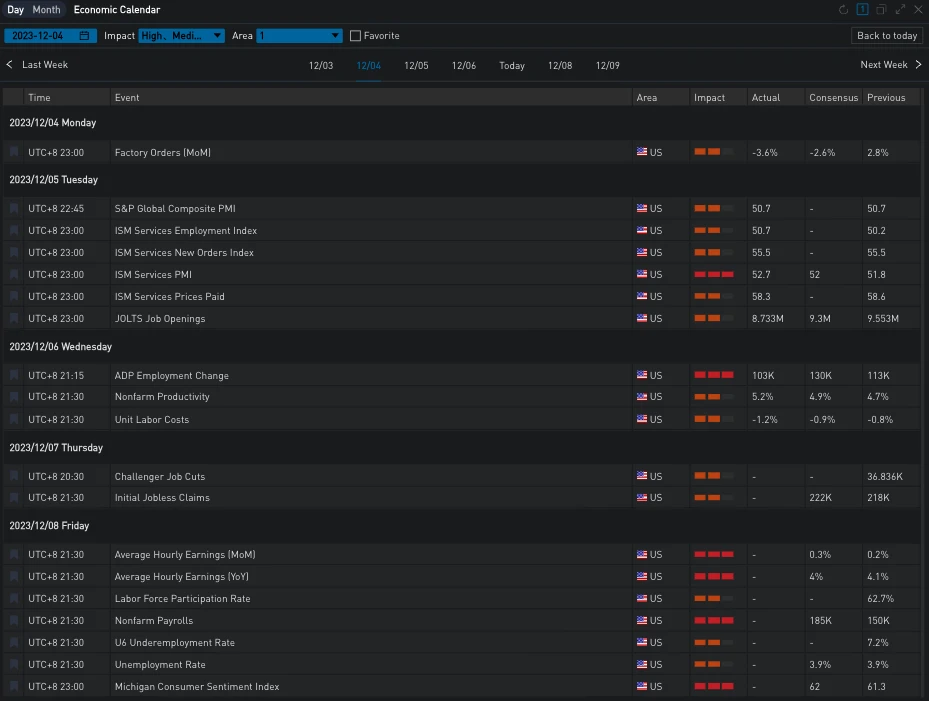Click the blue numbered layout icon

tap(862, 10)
